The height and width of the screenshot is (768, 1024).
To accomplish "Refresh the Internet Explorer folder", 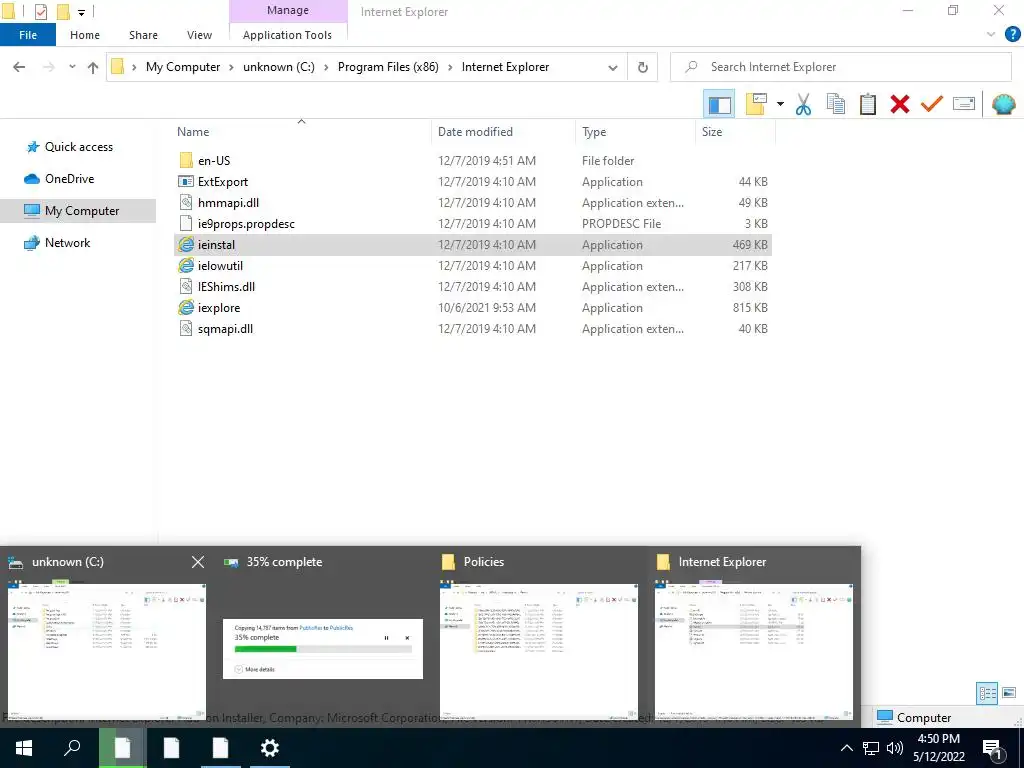I will click(643, 67).
